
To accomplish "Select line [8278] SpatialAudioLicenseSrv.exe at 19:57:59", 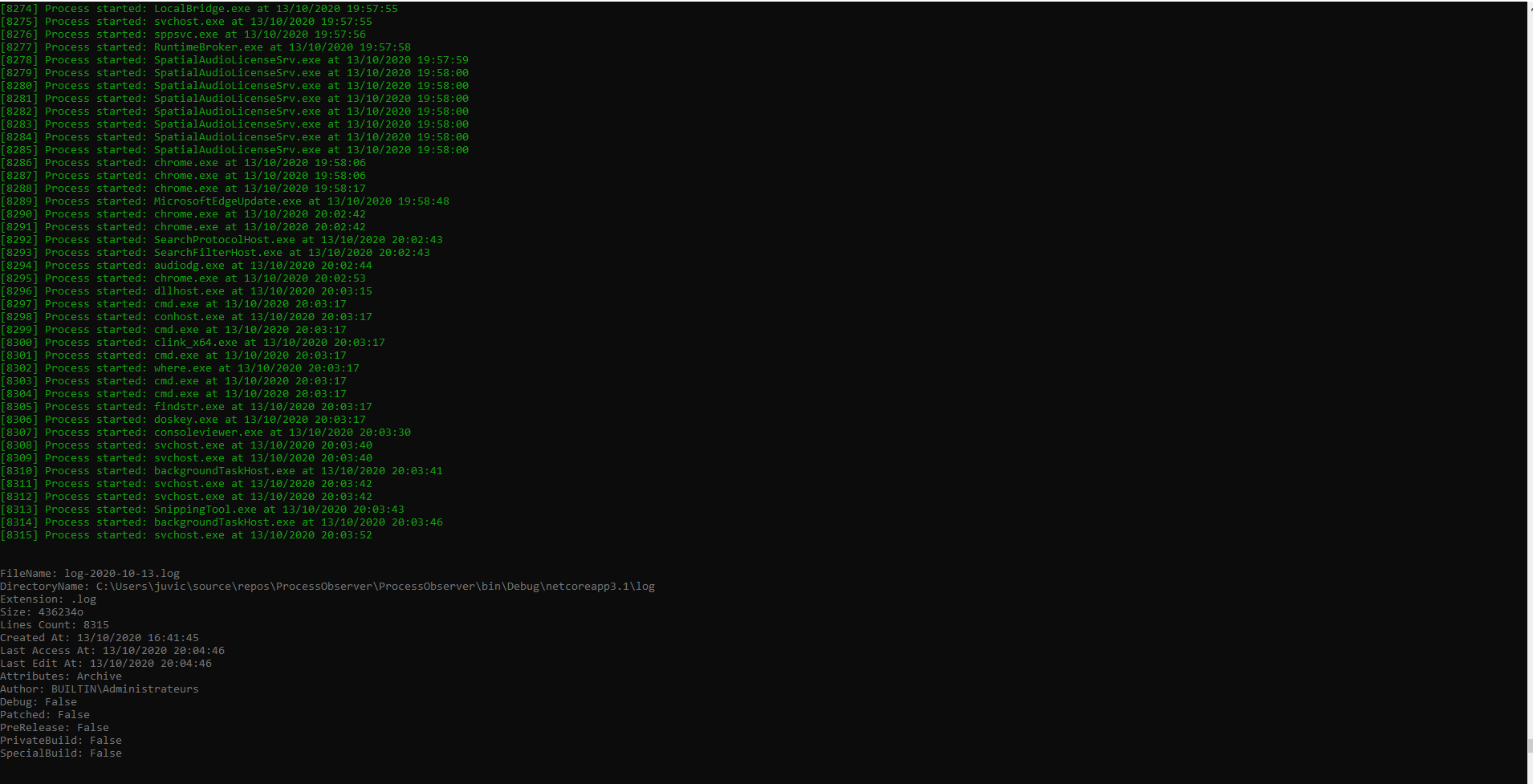I will coord(234,60).
